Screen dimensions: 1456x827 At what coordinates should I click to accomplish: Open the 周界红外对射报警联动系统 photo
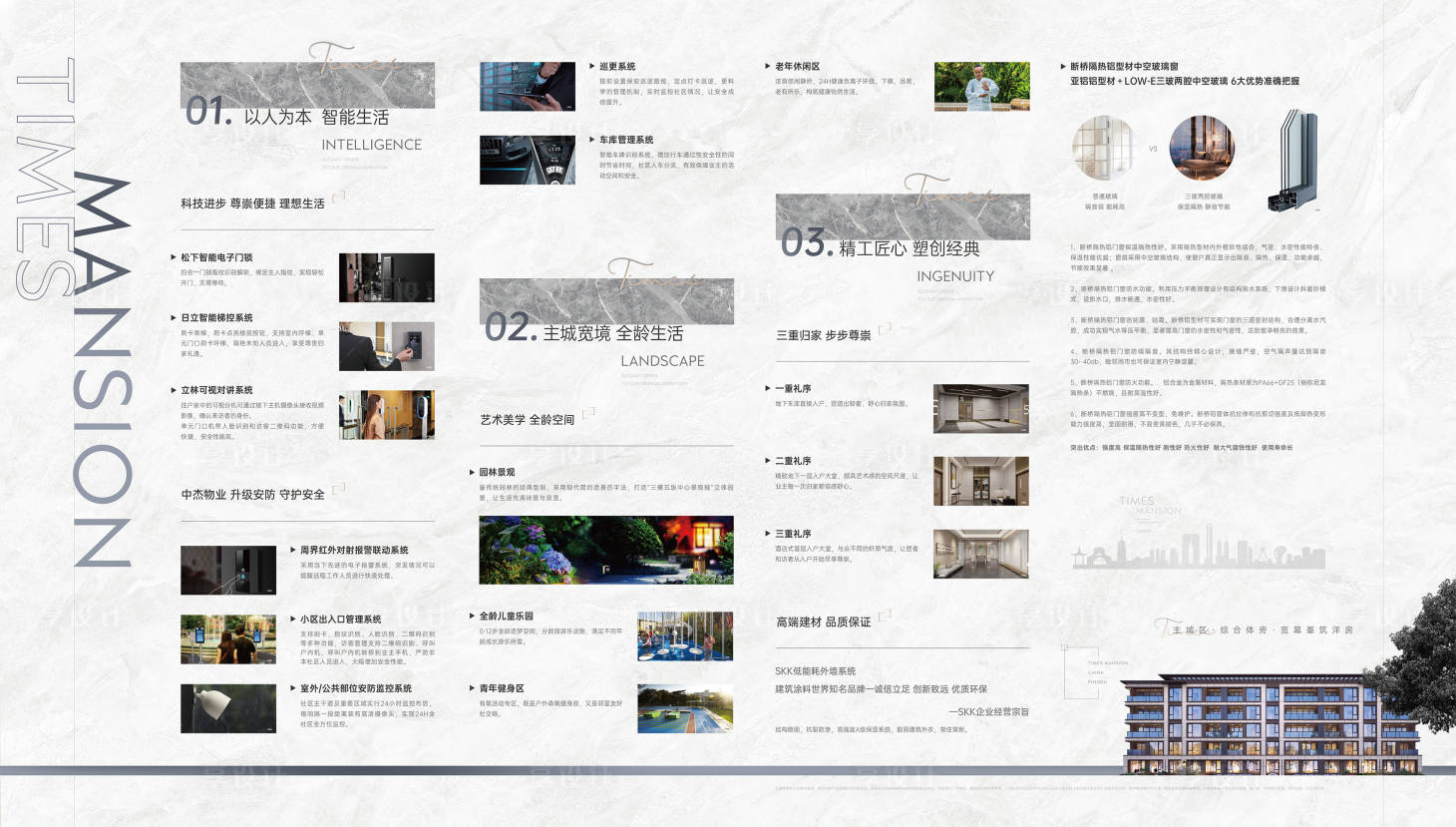[x=228, y=570]
